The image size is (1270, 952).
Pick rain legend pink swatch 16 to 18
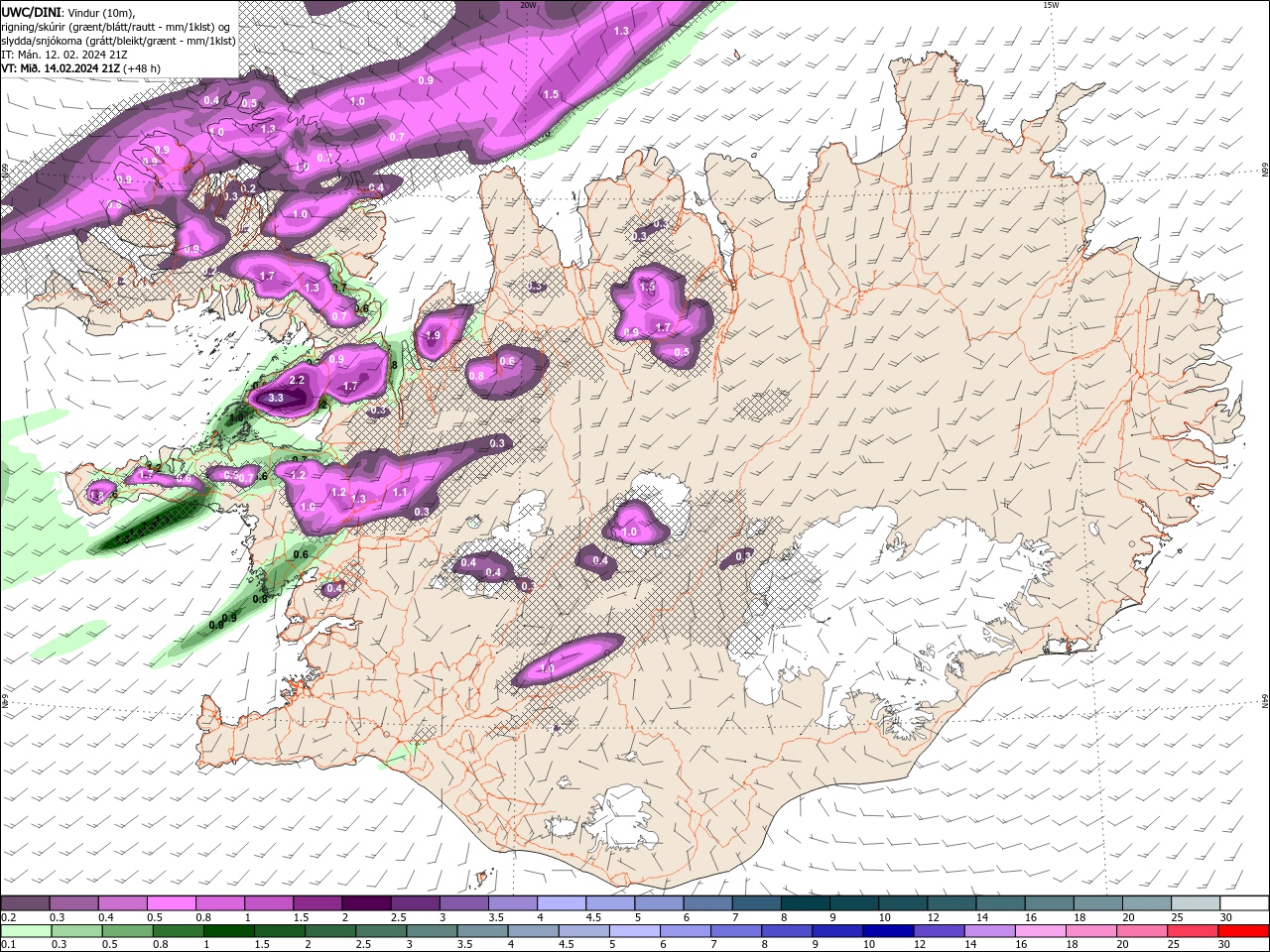point(1040,931)
